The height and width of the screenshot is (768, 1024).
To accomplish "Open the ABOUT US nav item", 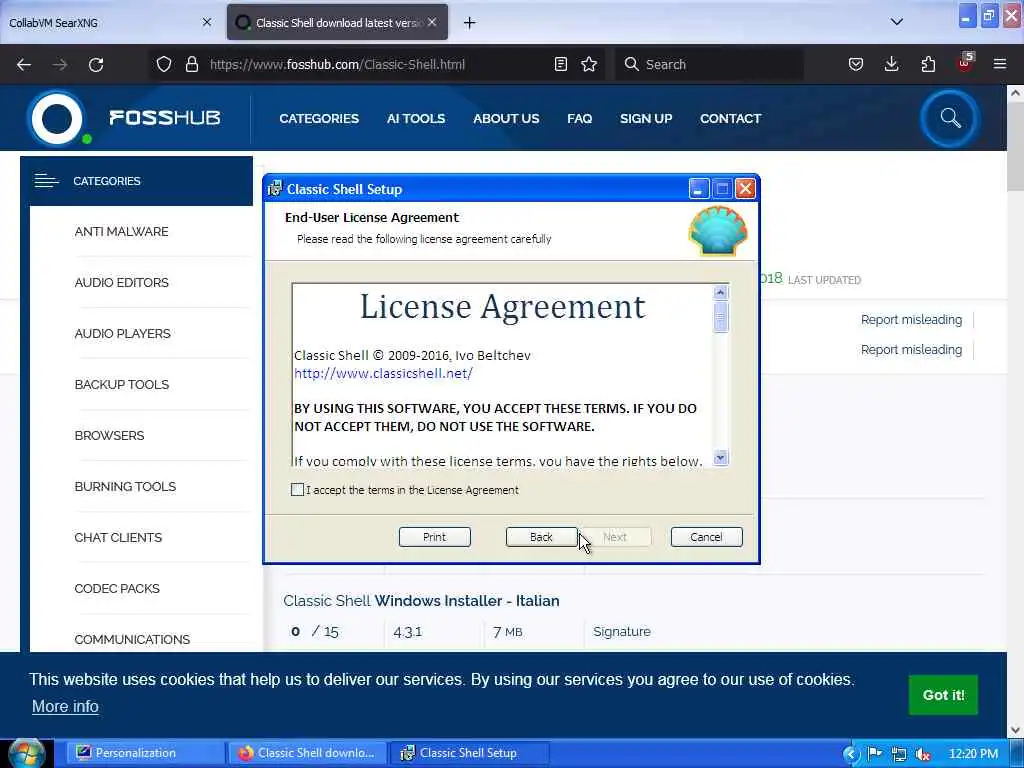I will (506, 118).
